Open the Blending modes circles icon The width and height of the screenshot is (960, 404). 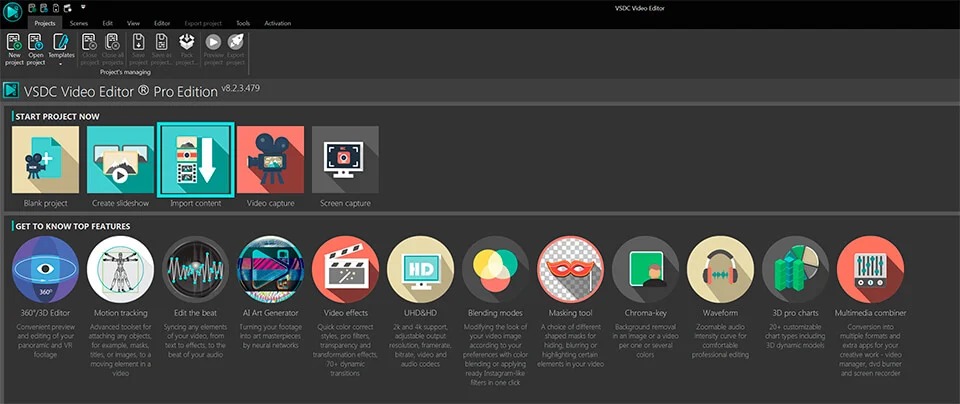(x=495, y=269)
